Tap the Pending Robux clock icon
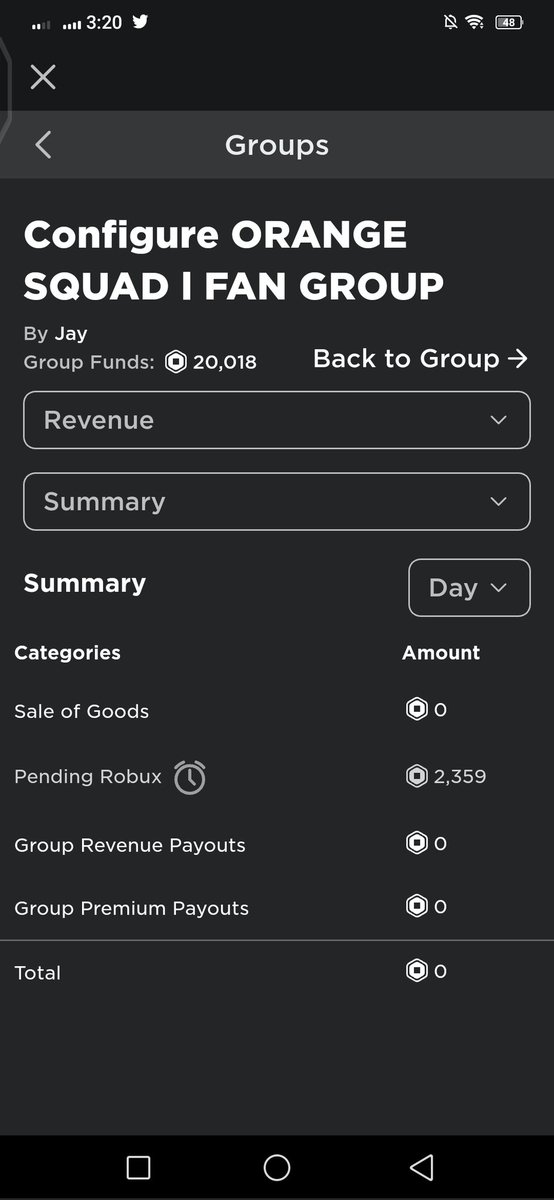The image size is (554, 1200). [190, 777]
